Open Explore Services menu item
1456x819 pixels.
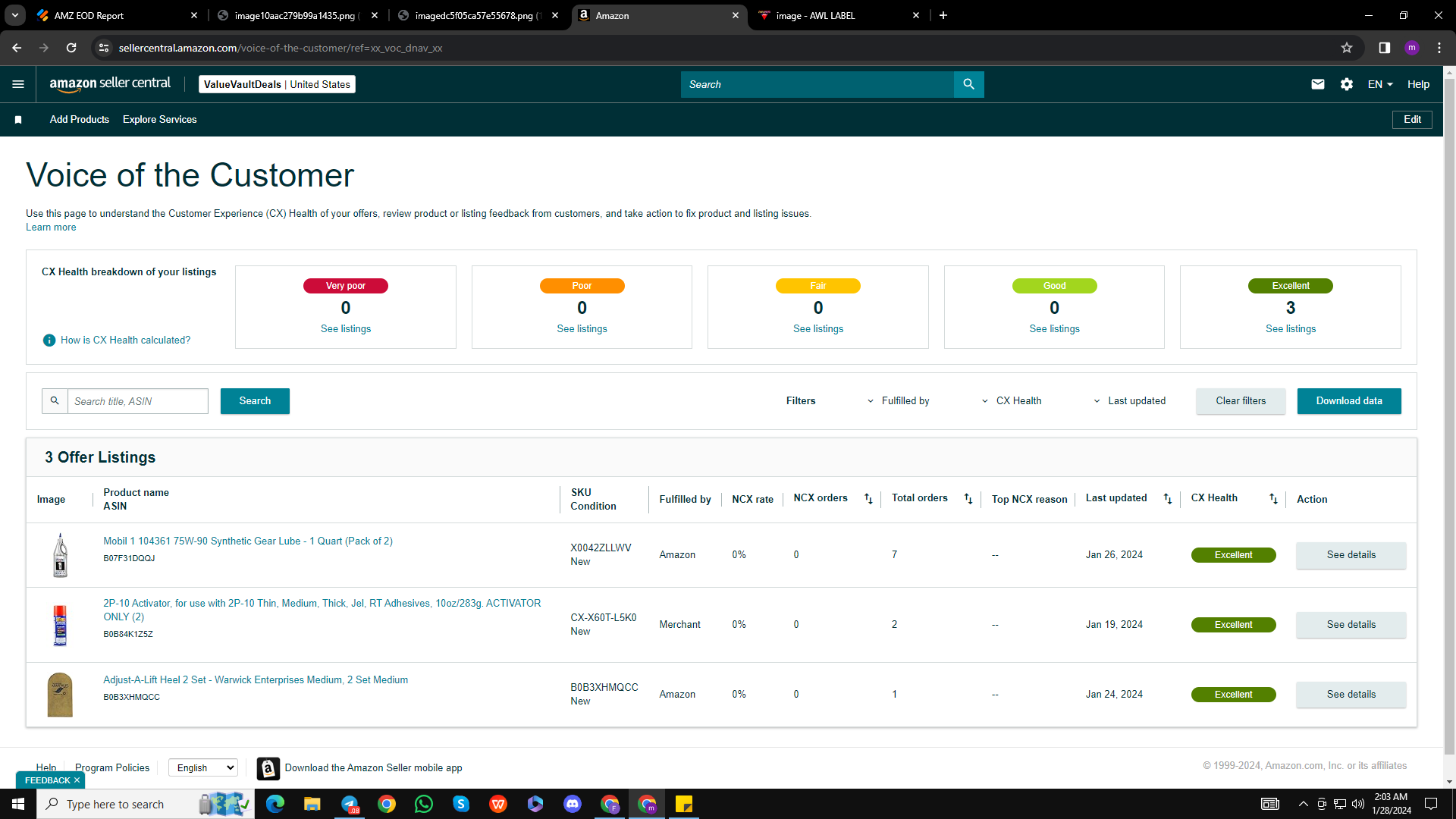[x=160, y=120]
